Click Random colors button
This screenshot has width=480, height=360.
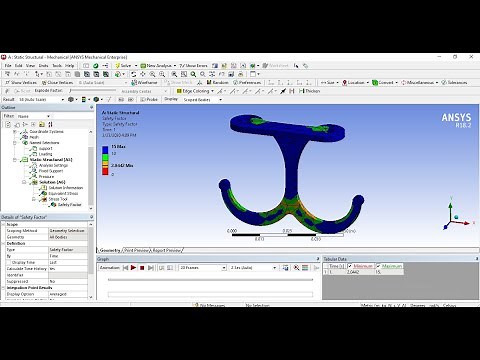[217, 82]
